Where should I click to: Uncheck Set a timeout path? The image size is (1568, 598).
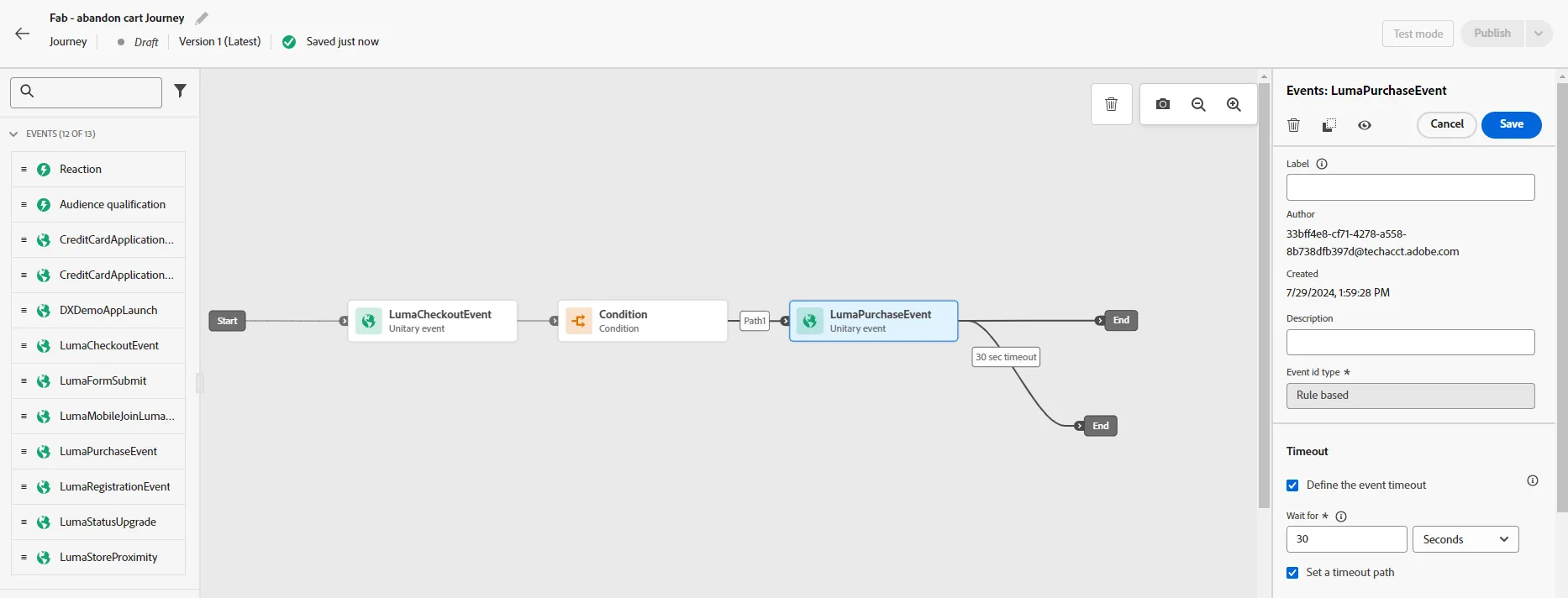pos(1292,573)
